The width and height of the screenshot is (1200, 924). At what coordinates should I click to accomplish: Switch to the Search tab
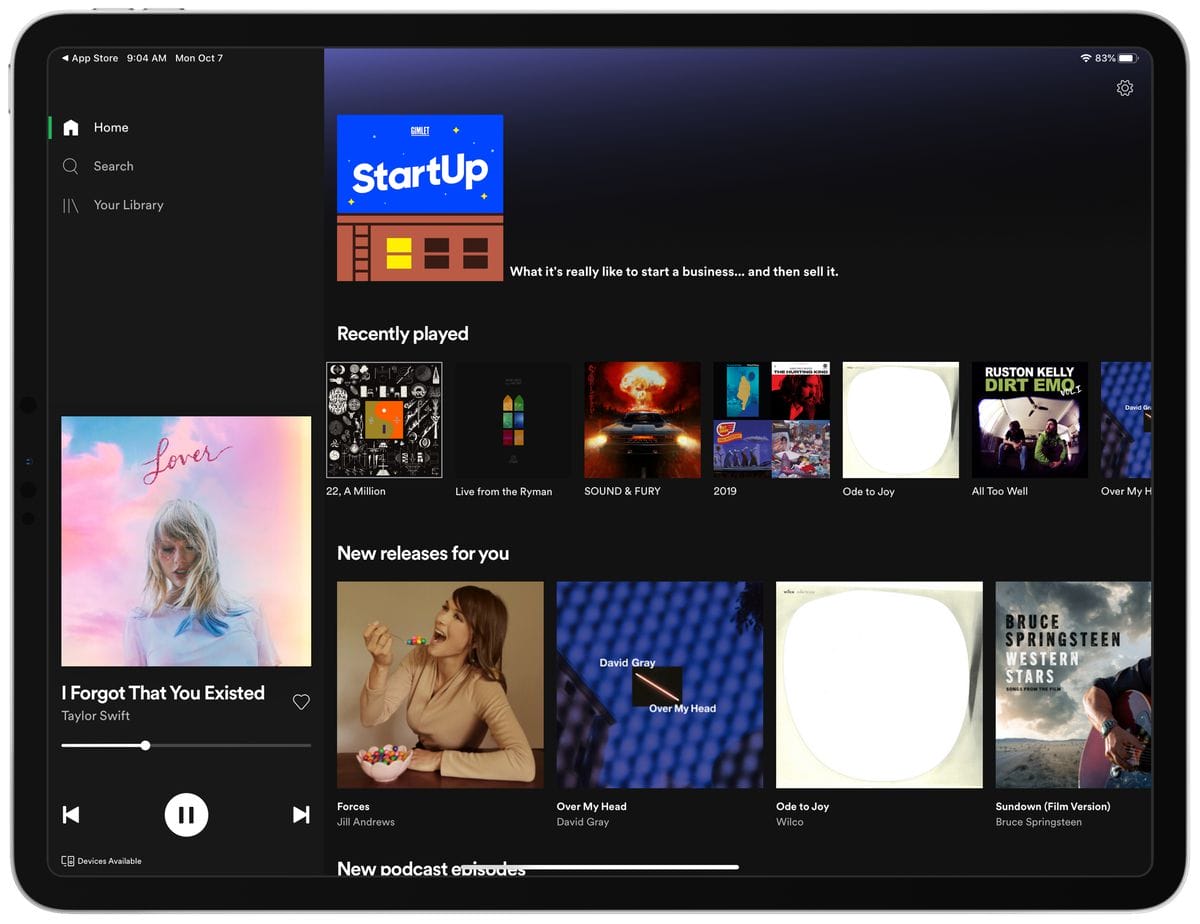coord(113,166)
